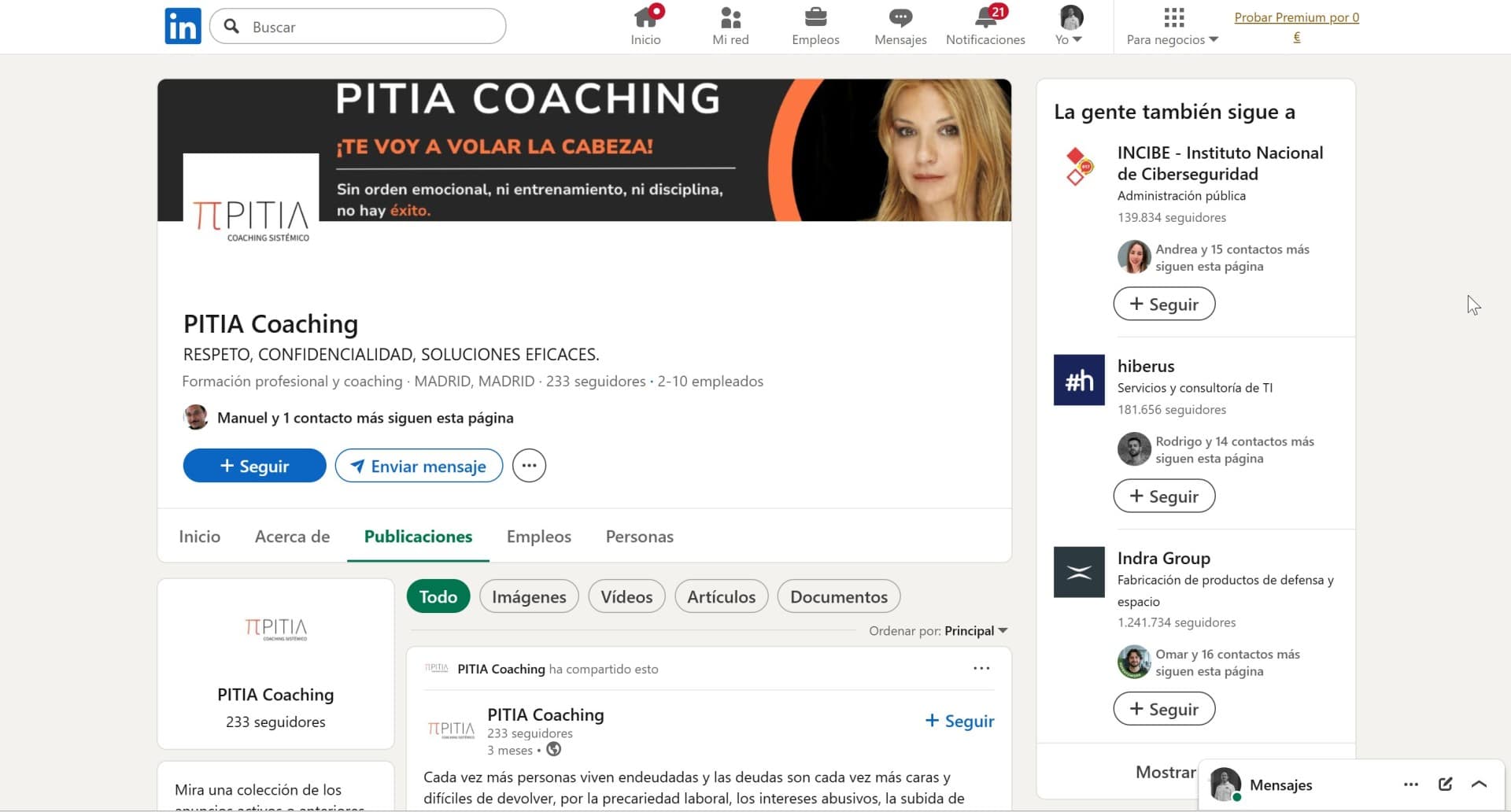Open the company more options ellipsis
The image size is (1511, 812).
529,466
